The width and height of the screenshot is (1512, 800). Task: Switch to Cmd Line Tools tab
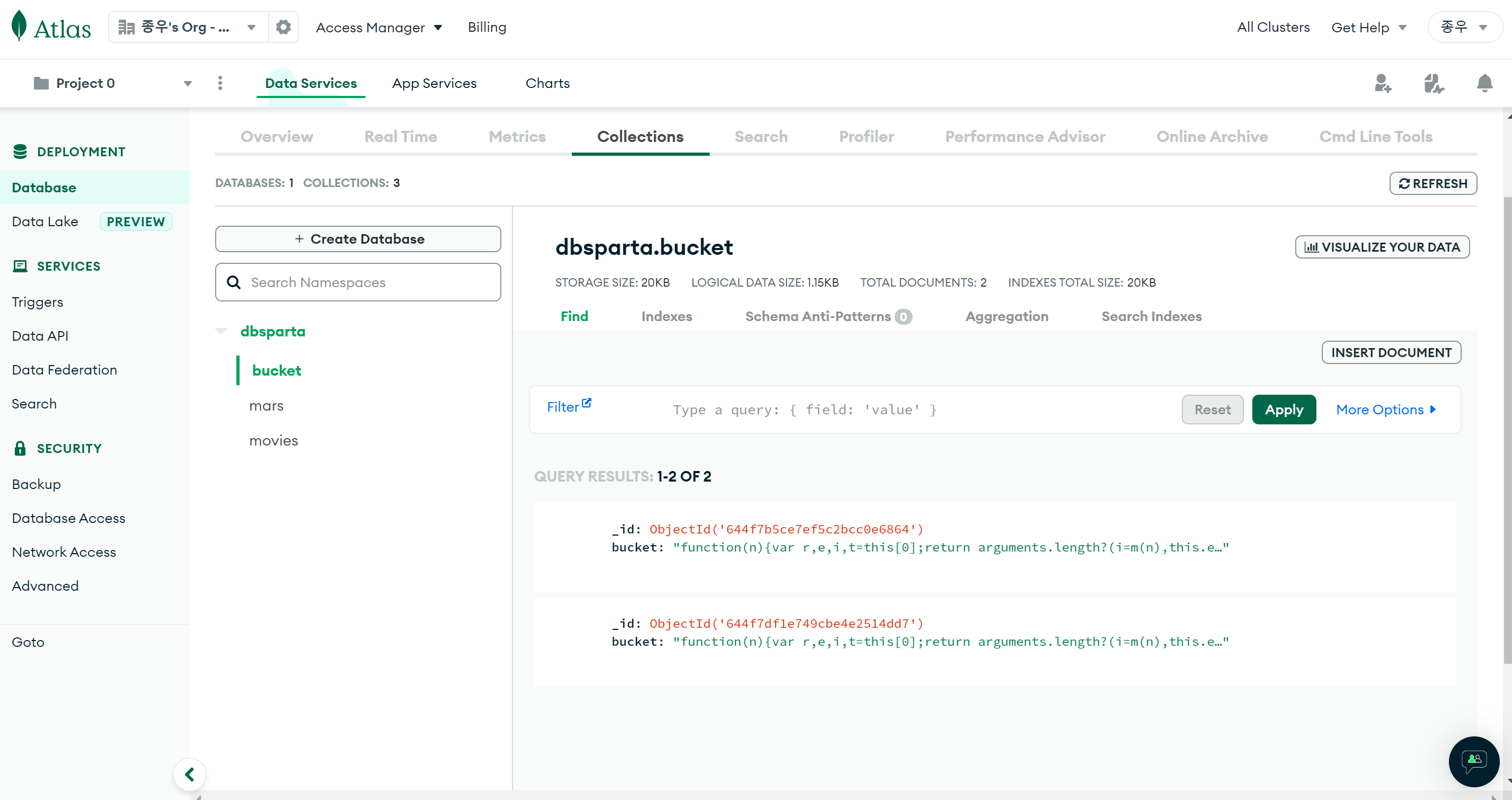[1376, 137]
